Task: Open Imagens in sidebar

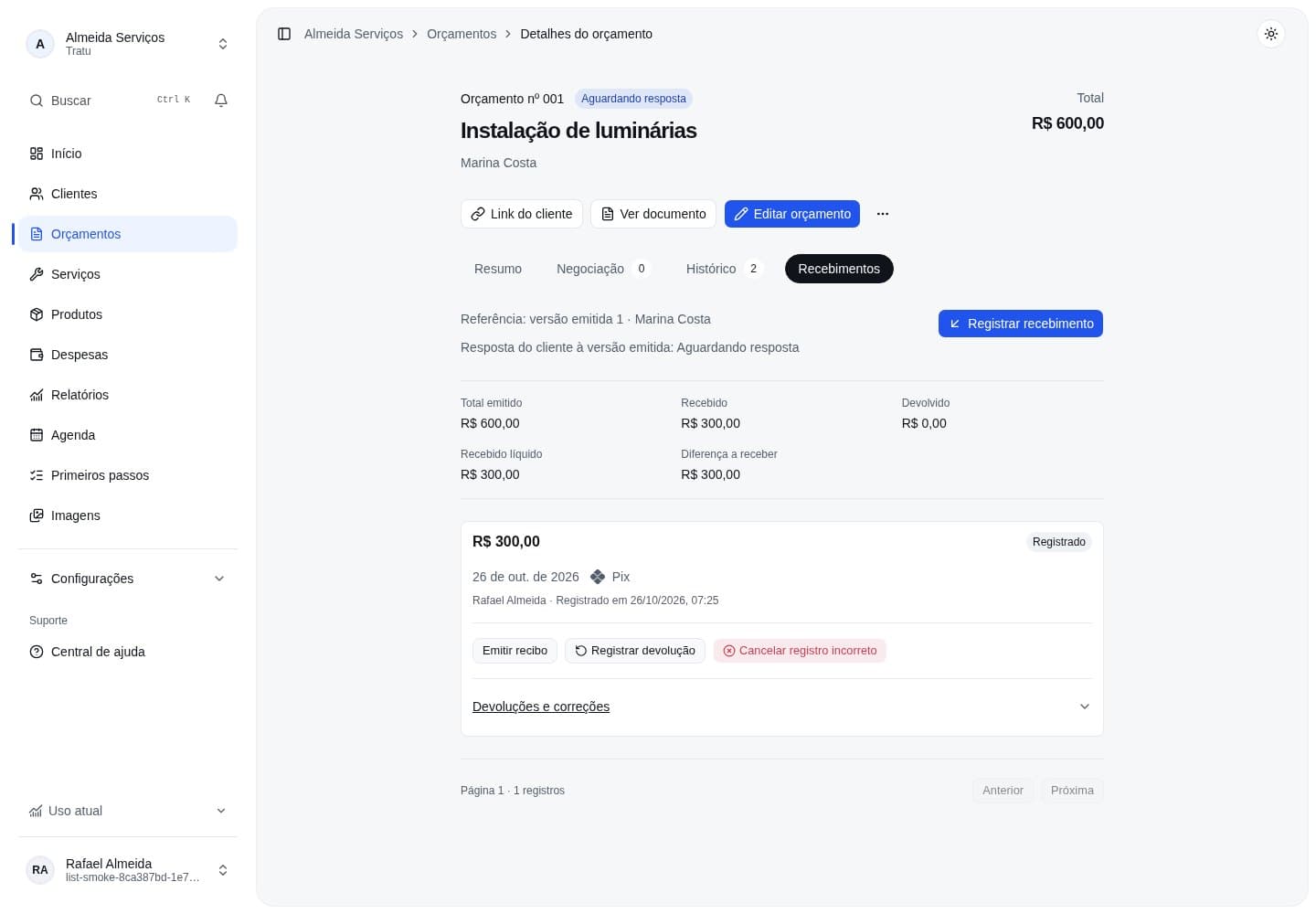Action: [128, 515]
